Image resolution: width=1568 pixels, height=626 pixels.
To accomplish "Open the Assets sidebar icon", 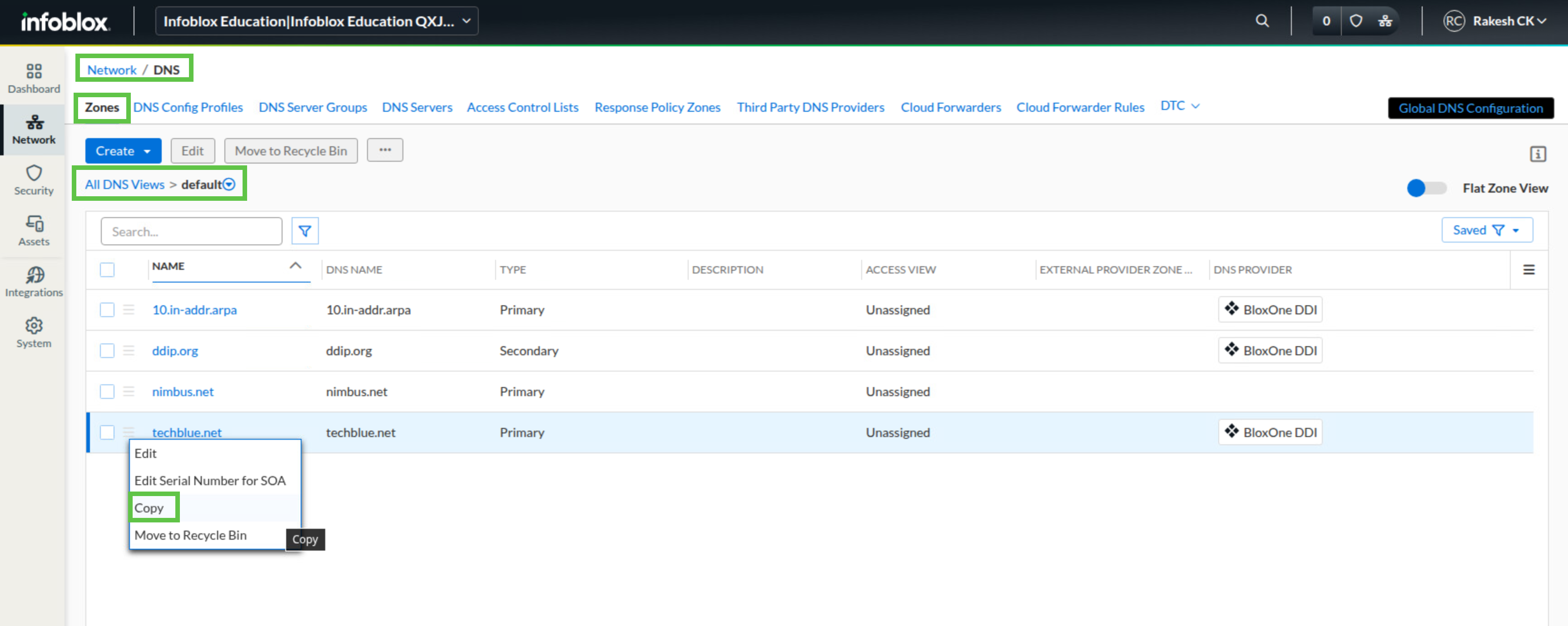I will point(34,231).
